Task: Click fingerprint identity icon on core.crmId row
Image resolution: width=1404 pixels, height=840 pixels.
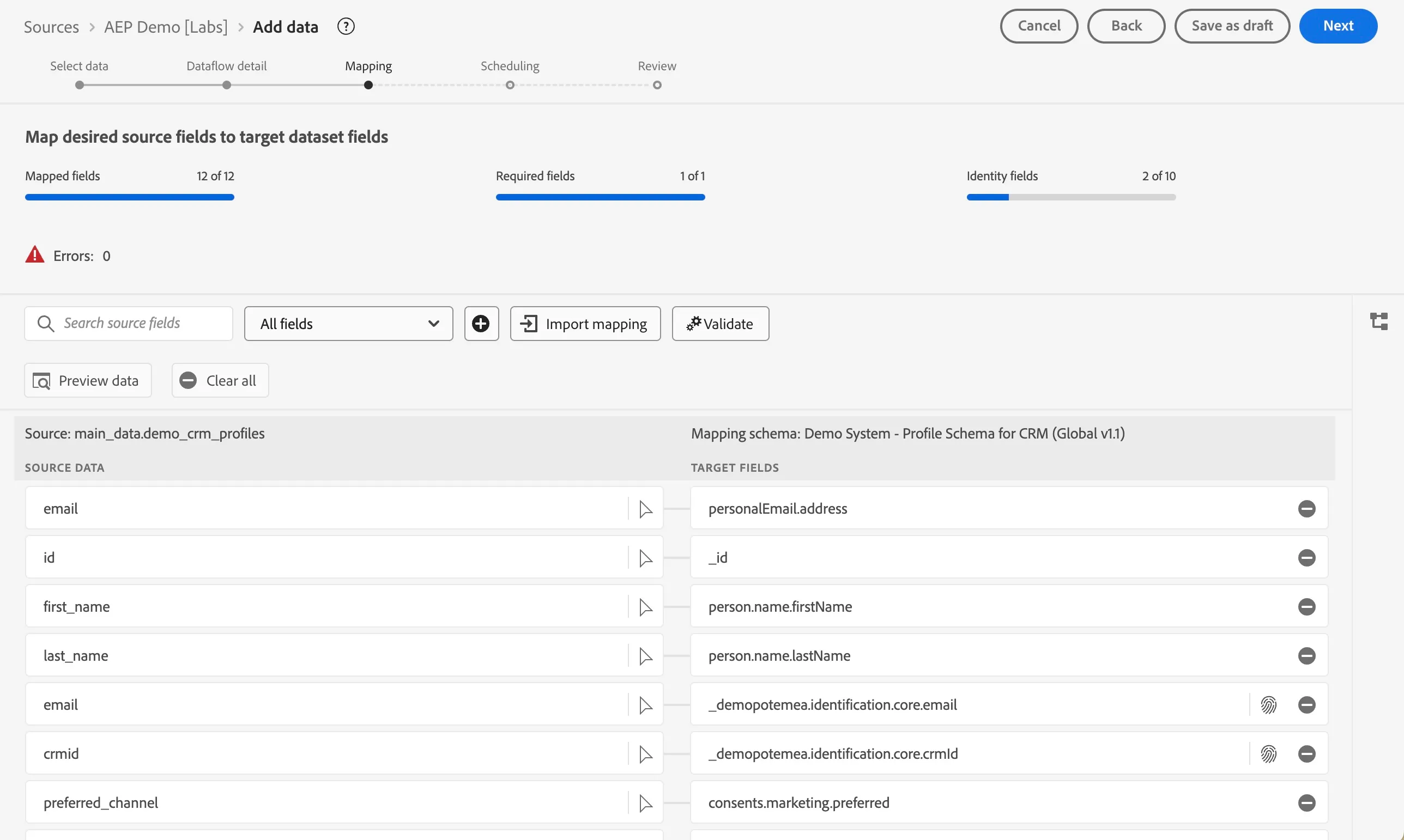Action: pos(1268,754)
